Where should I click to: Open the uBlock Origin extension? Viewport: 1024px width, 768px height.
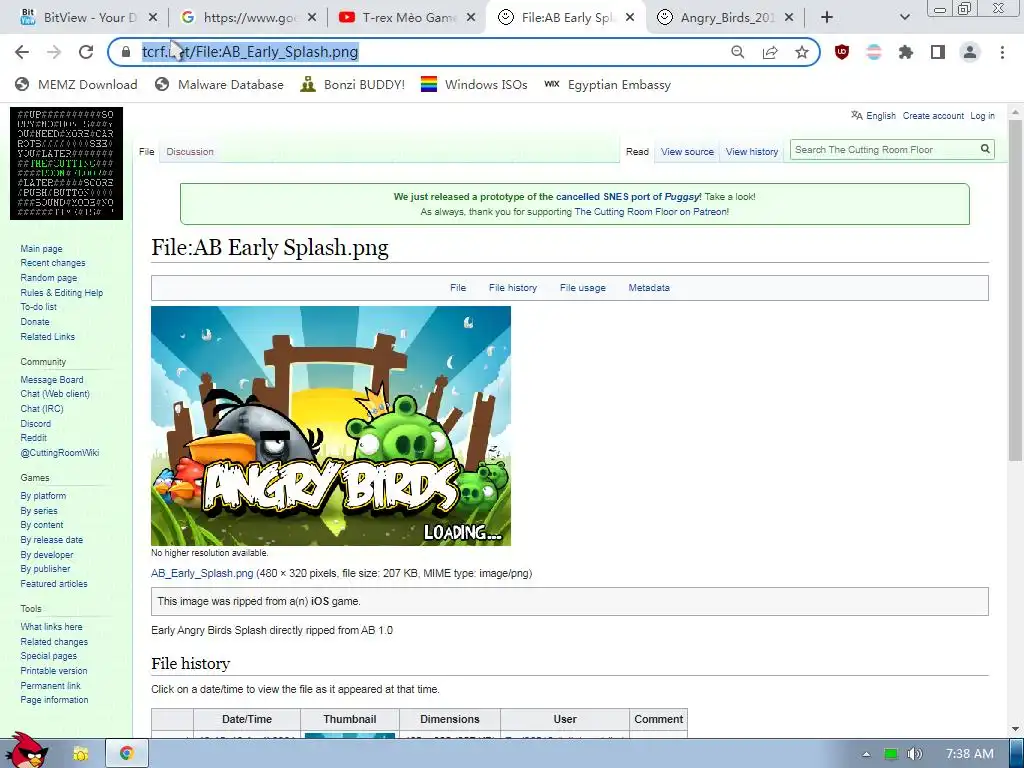(842, 52)
